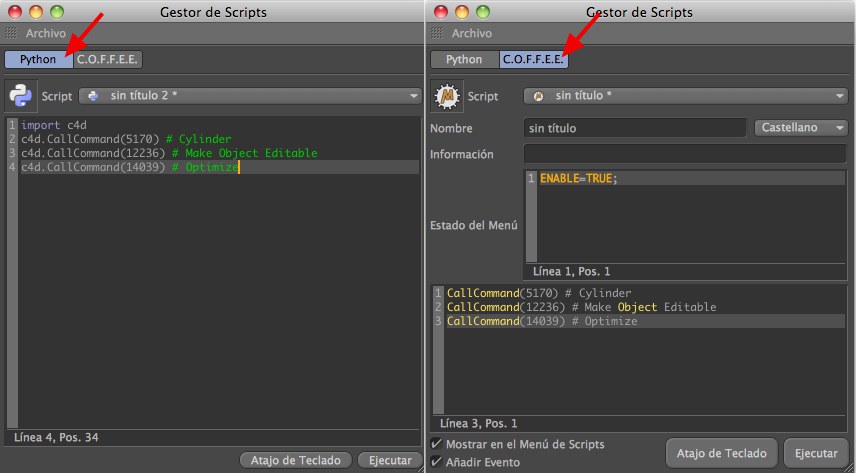Click the Nombre text field
856x473 pixels.
[634, 128]
